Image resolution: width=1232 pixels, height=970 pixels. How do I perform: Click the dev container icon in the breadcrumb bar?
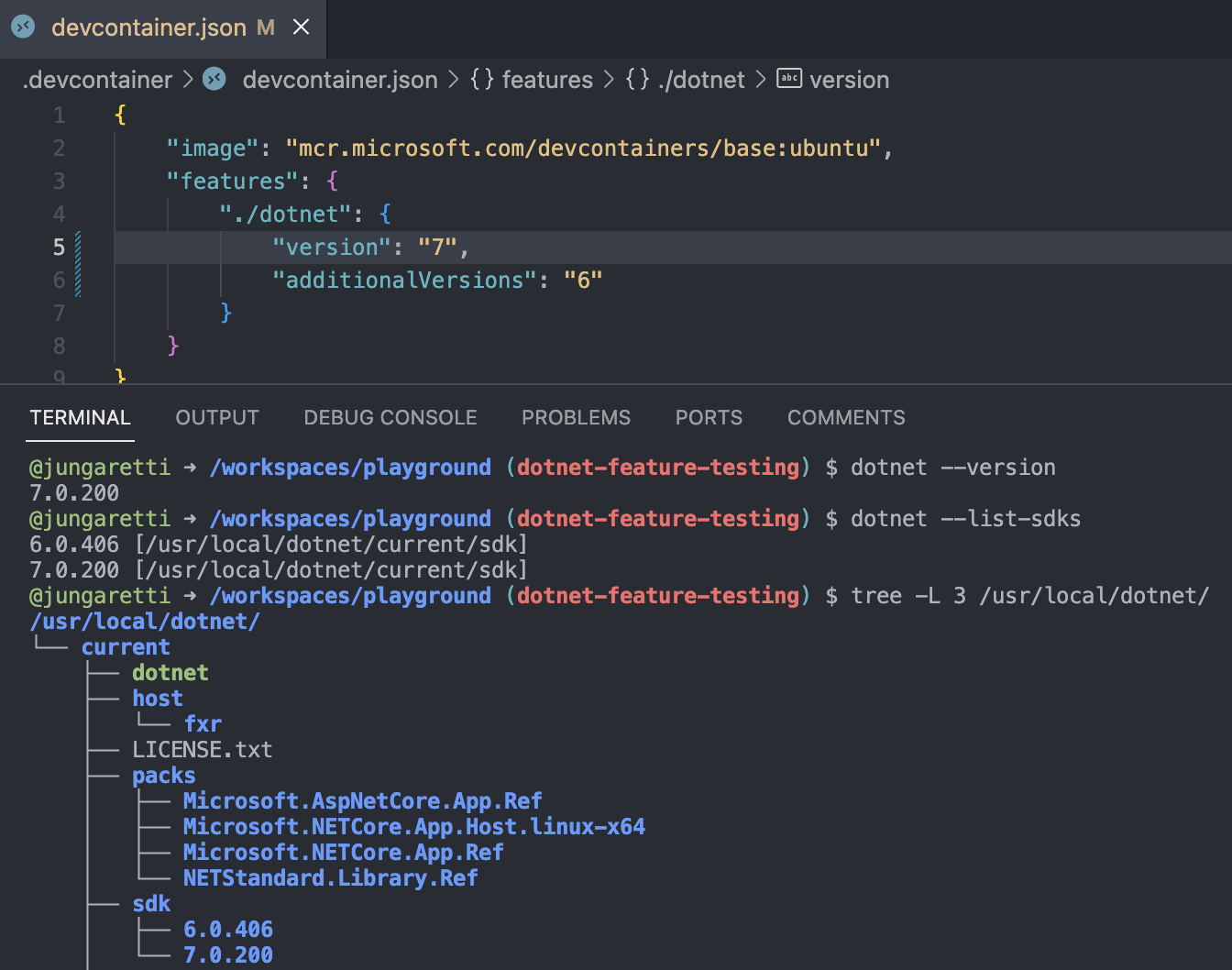[x=214, y=79]
